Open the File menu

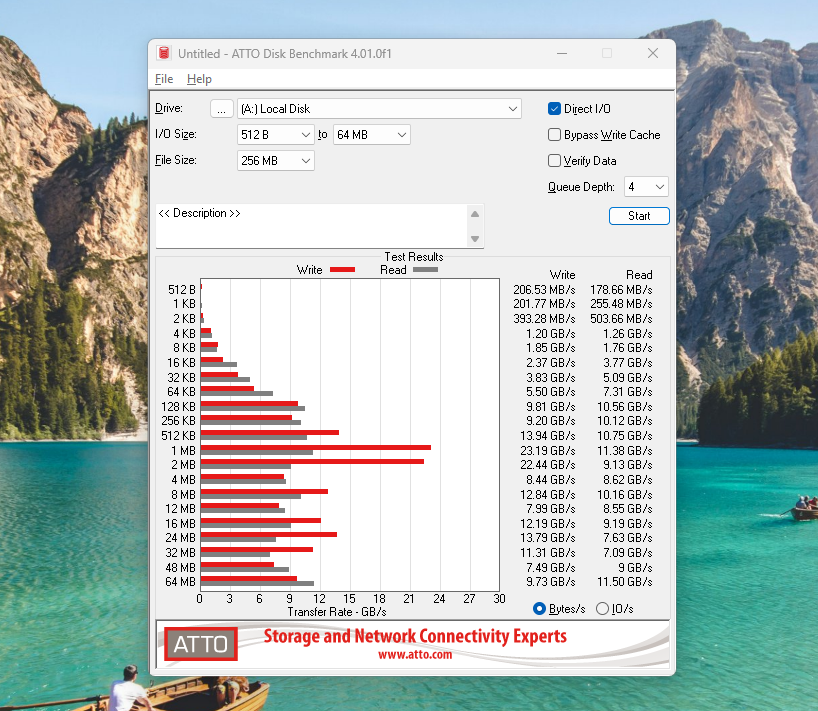tap(164, 79)
